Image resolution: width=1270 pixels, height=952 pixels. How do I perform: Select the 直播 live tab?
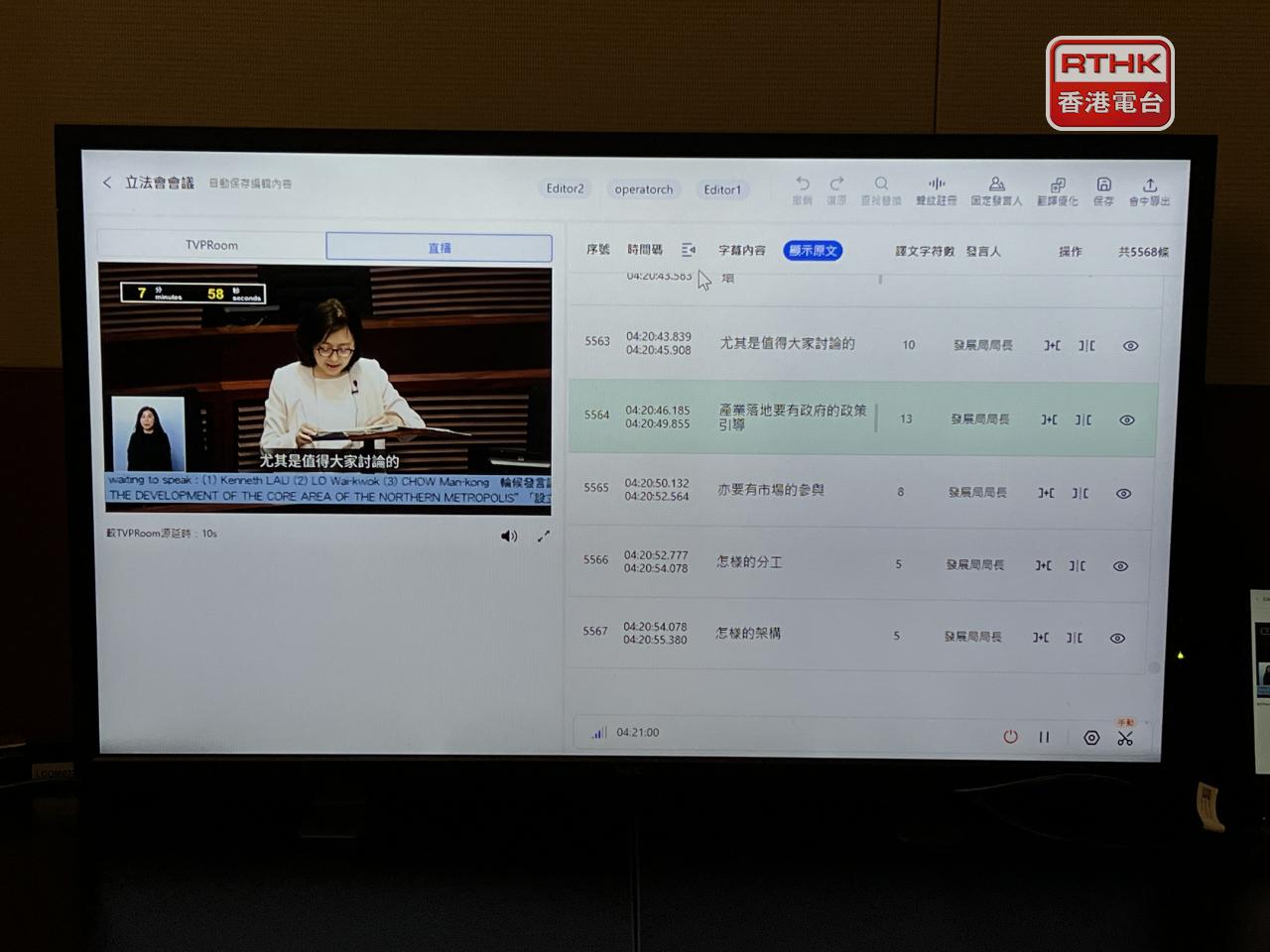tap(439, 248)
